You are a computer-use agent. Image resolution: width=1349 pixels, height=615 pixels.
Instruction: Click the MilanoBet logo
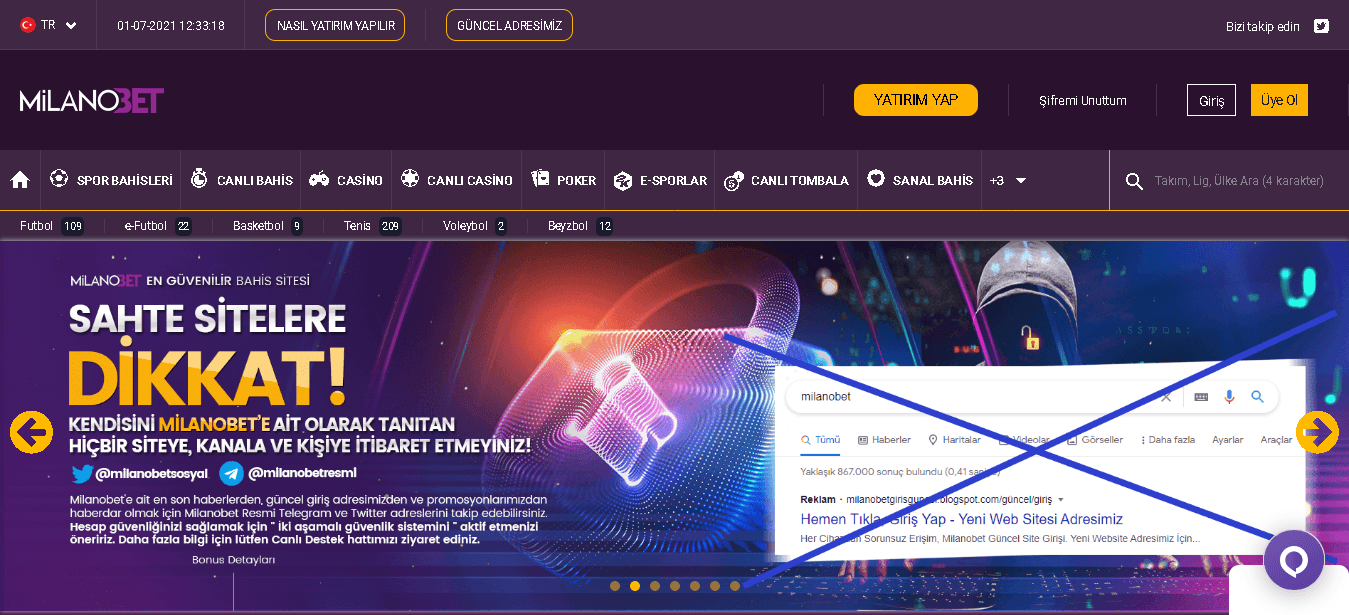pyautogui.click(x=92, y=100)
